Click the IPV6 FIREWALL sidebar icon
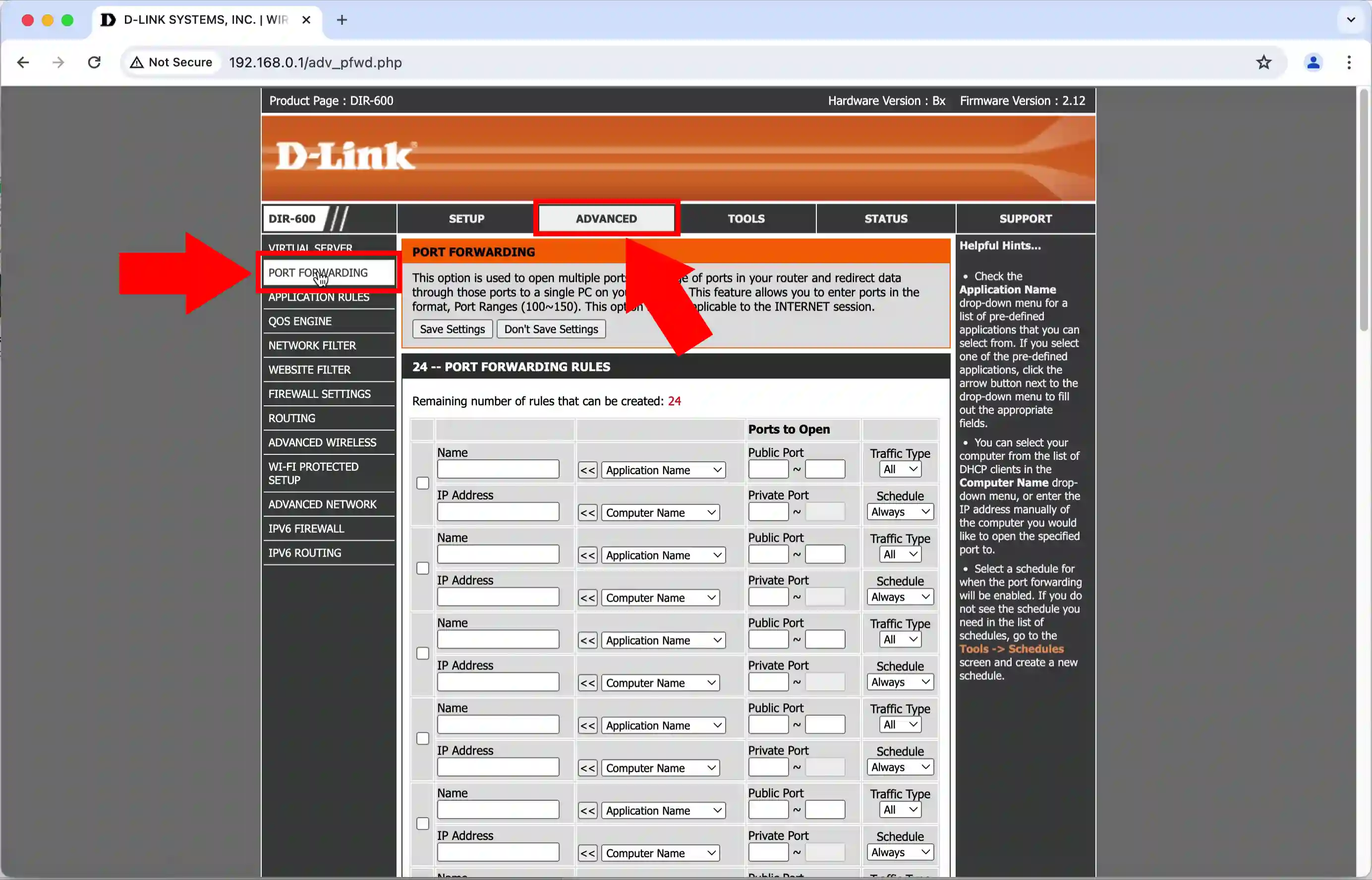 [x=307, y=528]
